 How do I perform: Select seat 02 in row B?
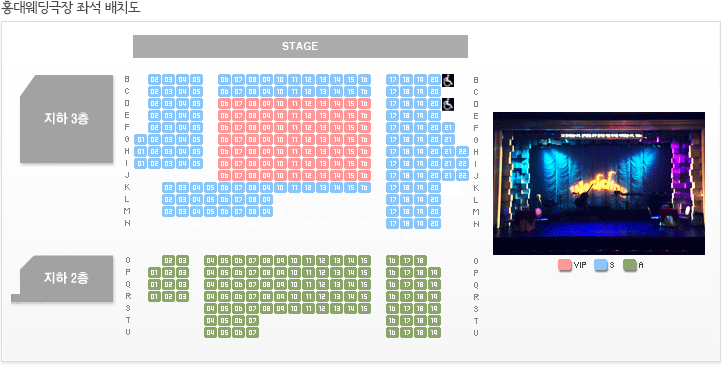(x=154, y=80)
